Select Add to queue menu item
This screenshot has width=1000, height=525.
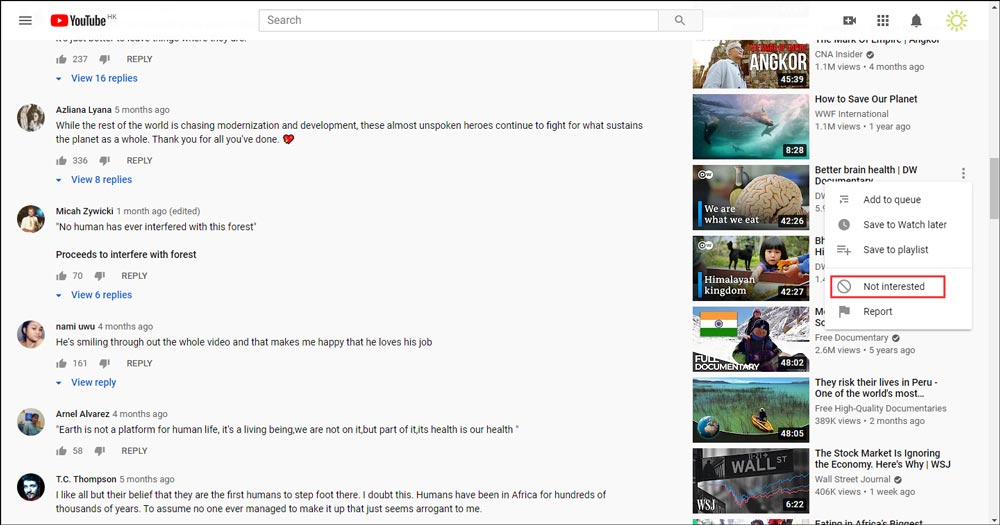point(898,200)
